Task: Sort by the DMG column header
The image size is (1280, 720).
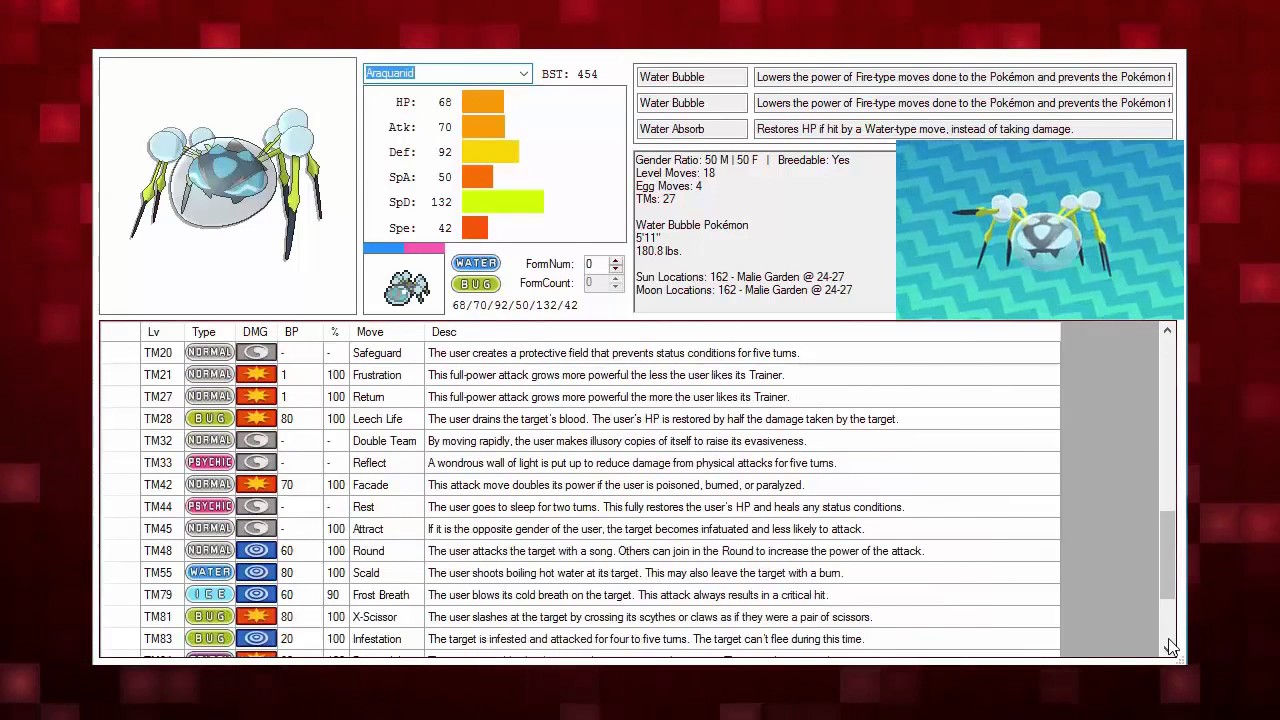Action: click(255, 332)
